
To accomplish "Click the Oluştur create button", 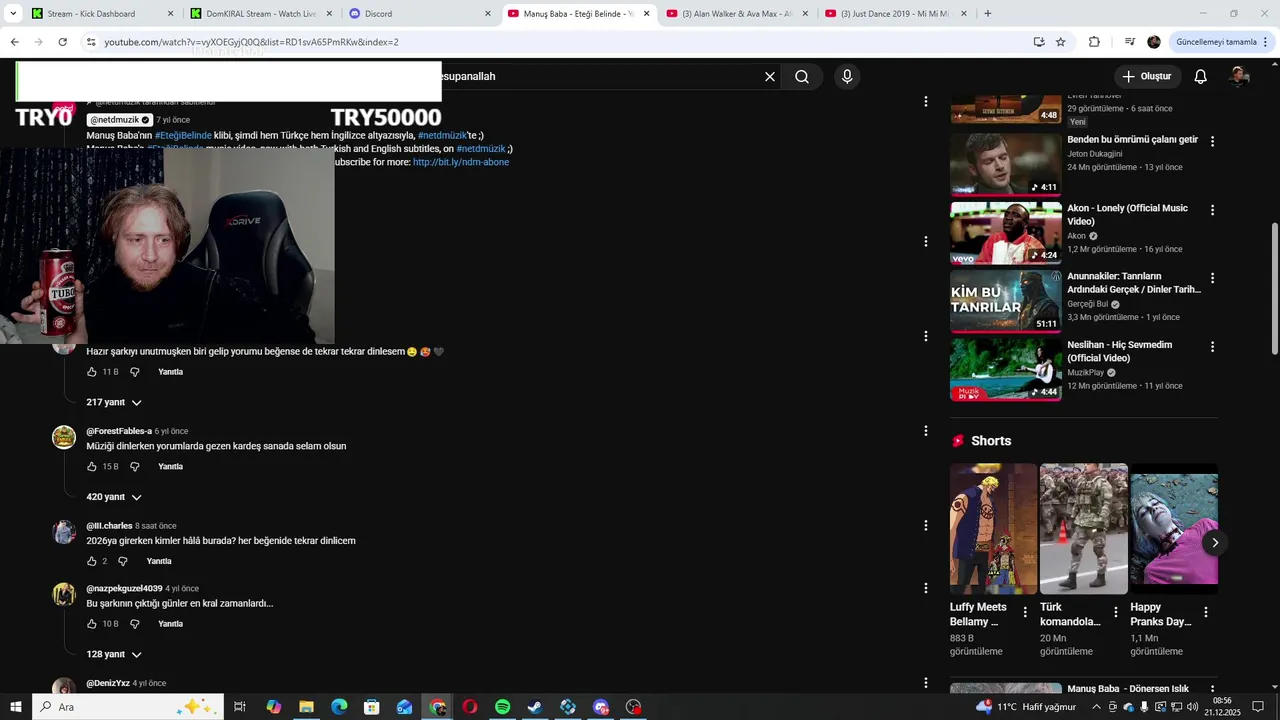I will pos(1147,77).
